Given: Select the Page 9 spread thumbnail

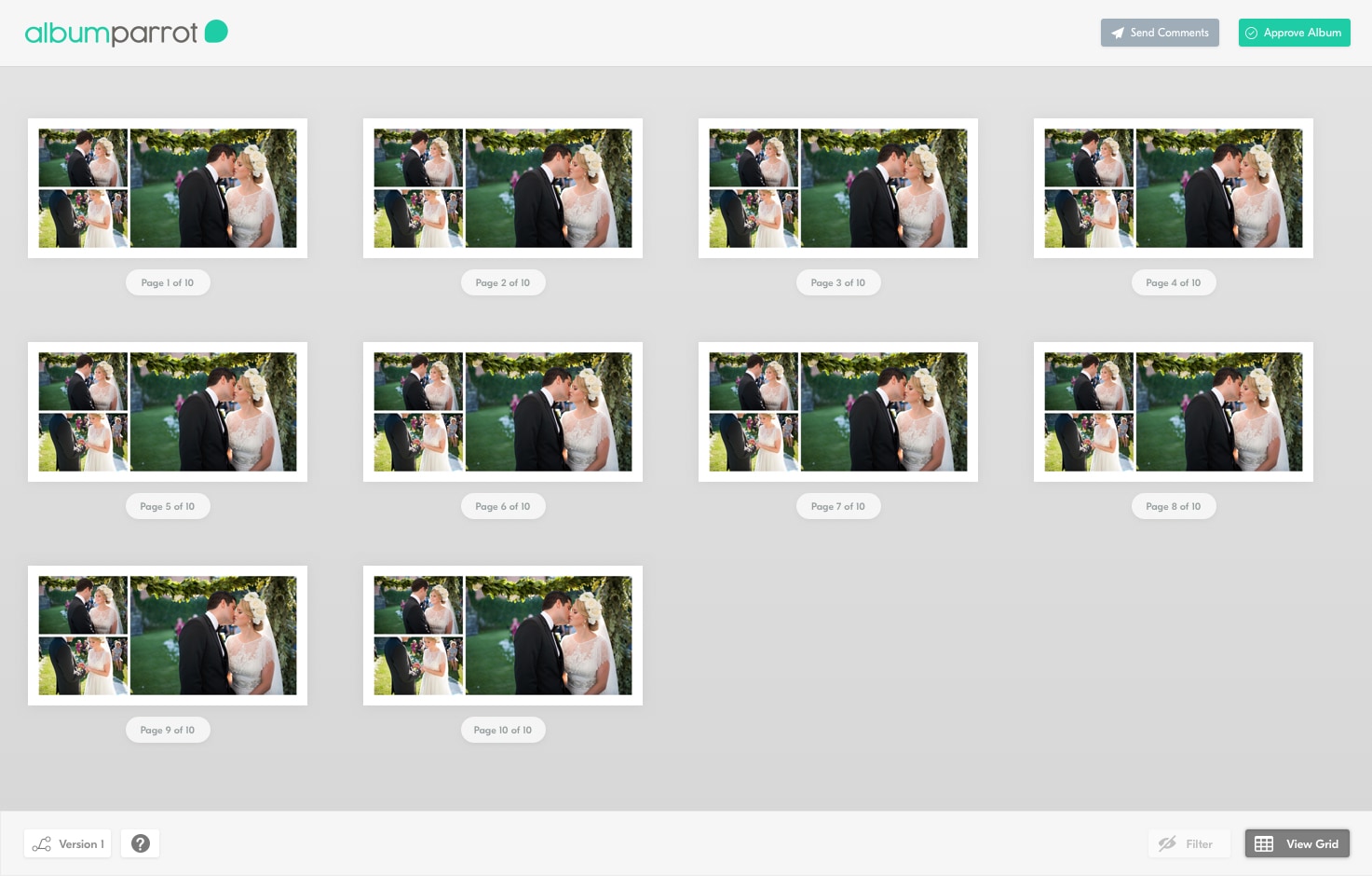Looking at the screenshot, I should [168, 635].
